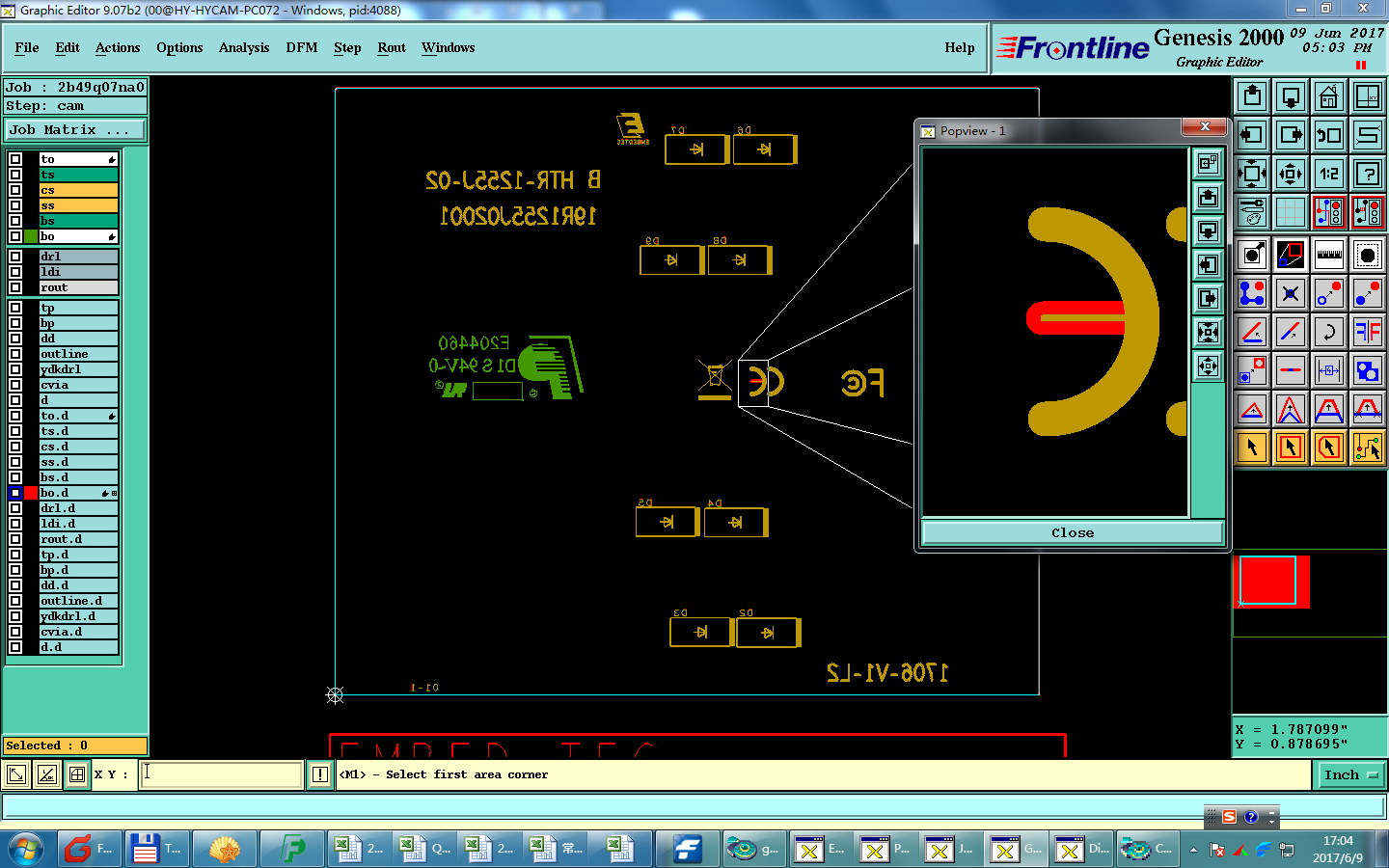The image size is (1389, 868).
Task: Click the Home view icon
Action: point(1329,96)
